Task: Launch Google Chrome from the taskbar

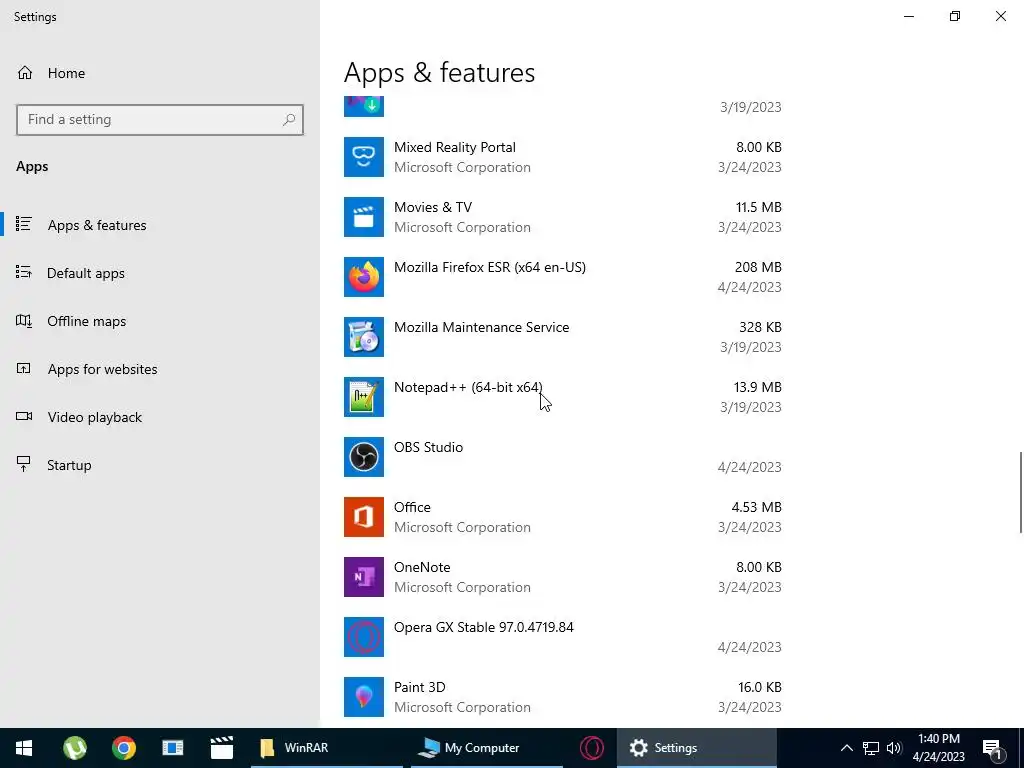Action: [123, 748]
